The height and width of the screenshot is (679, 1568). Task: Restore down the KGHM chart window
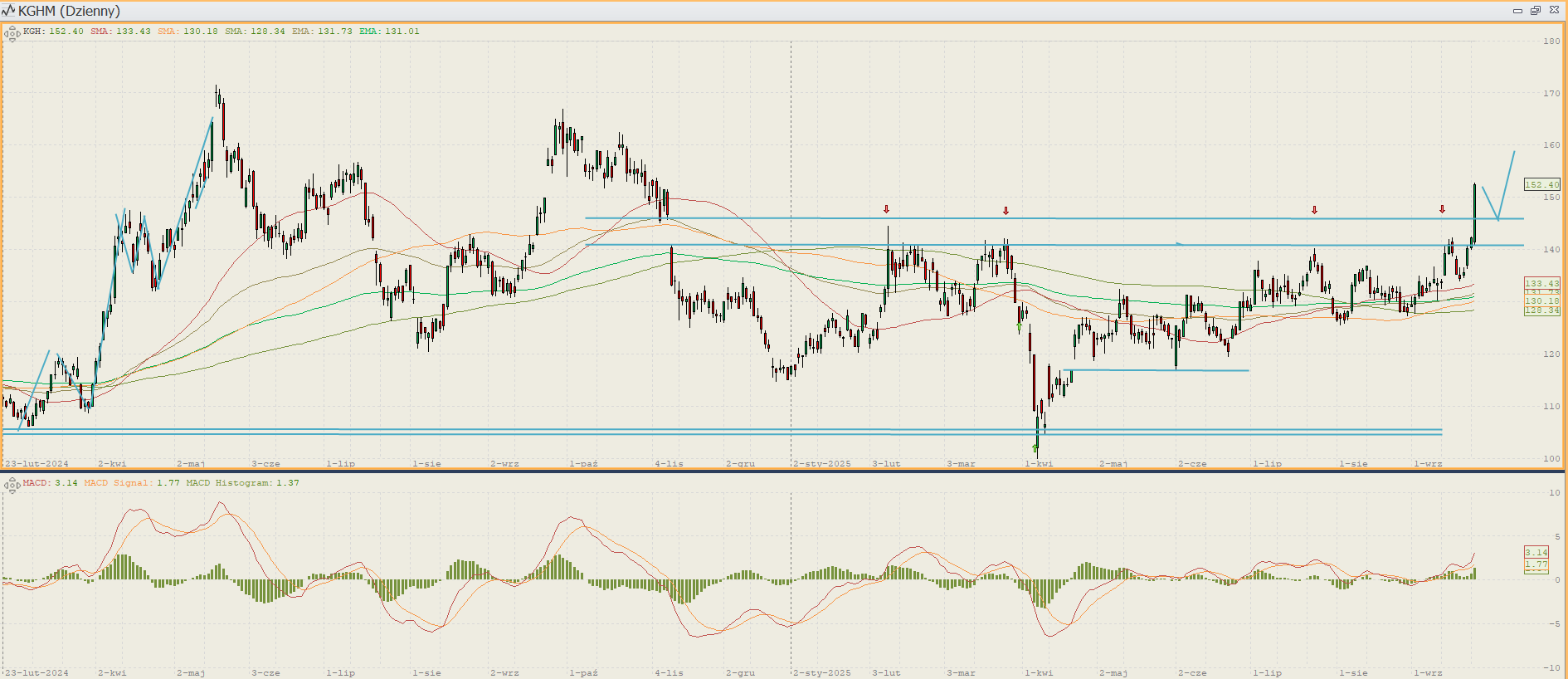[1536, 11]
